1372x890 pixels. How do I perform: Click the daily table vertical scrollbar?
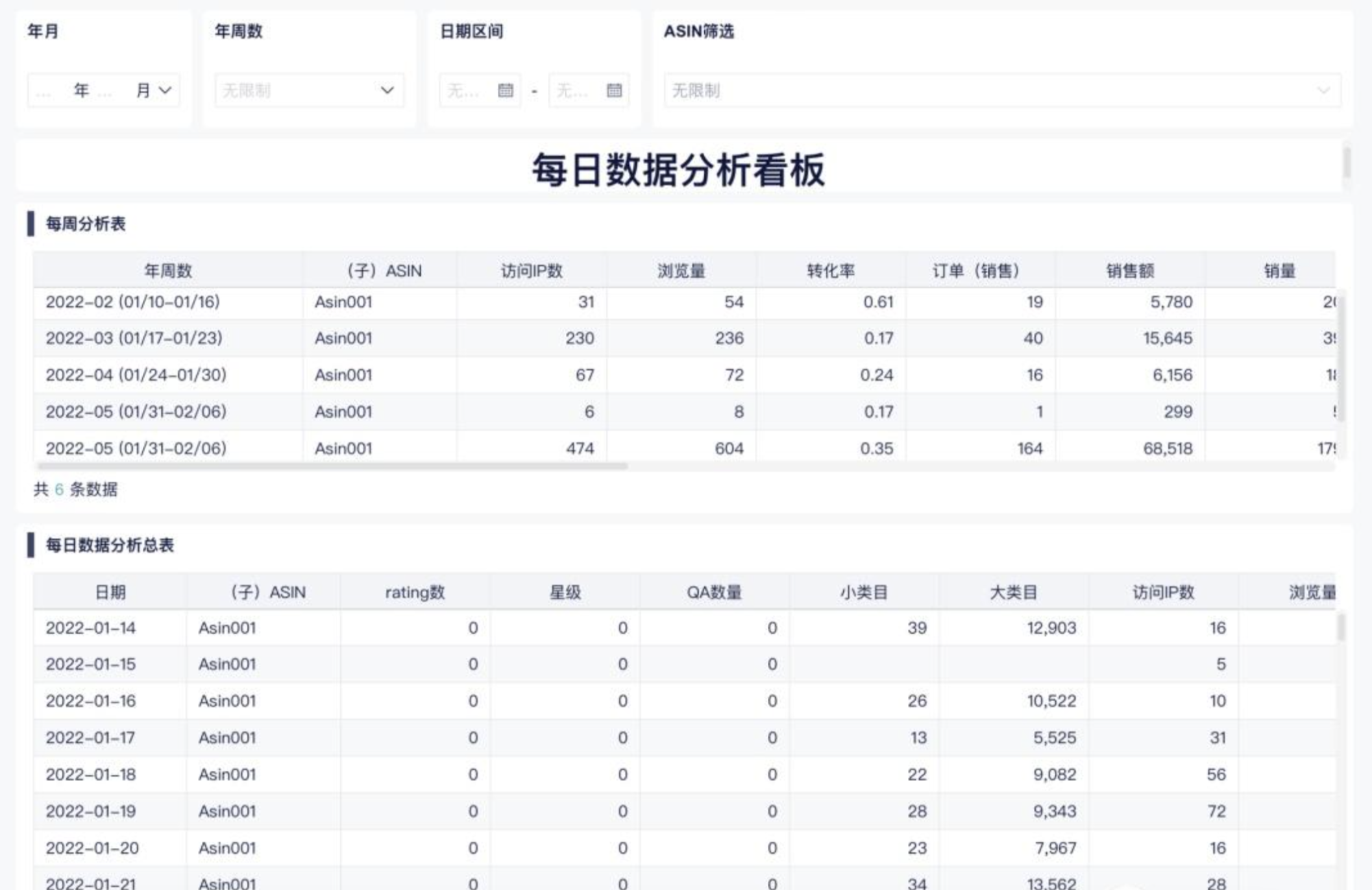click(x=1341, y=628)
